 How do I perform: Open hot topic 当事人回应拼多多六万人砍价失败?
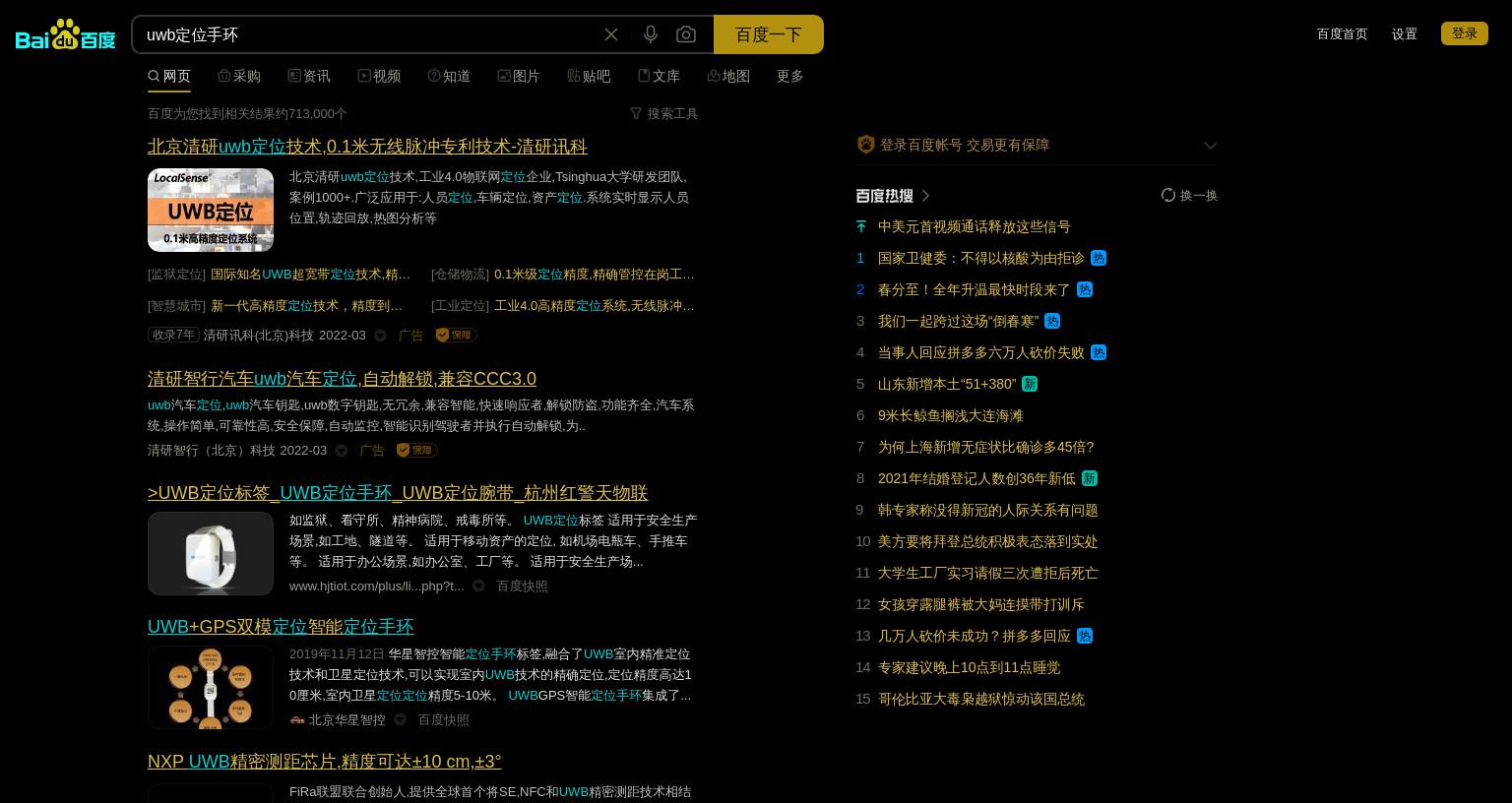pos(981,352)
